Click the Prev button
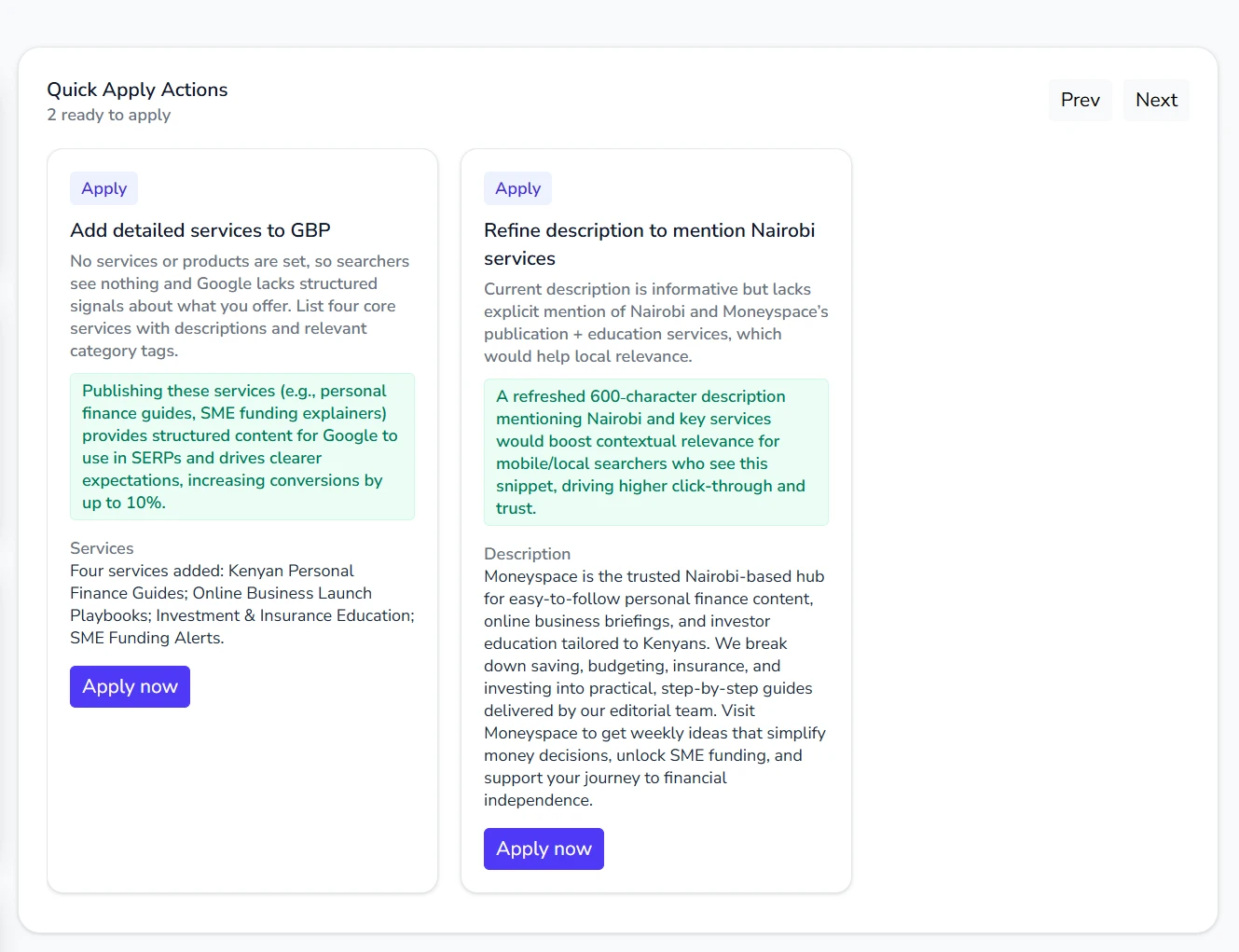Screen dimensions: 1239x952 1080,100
